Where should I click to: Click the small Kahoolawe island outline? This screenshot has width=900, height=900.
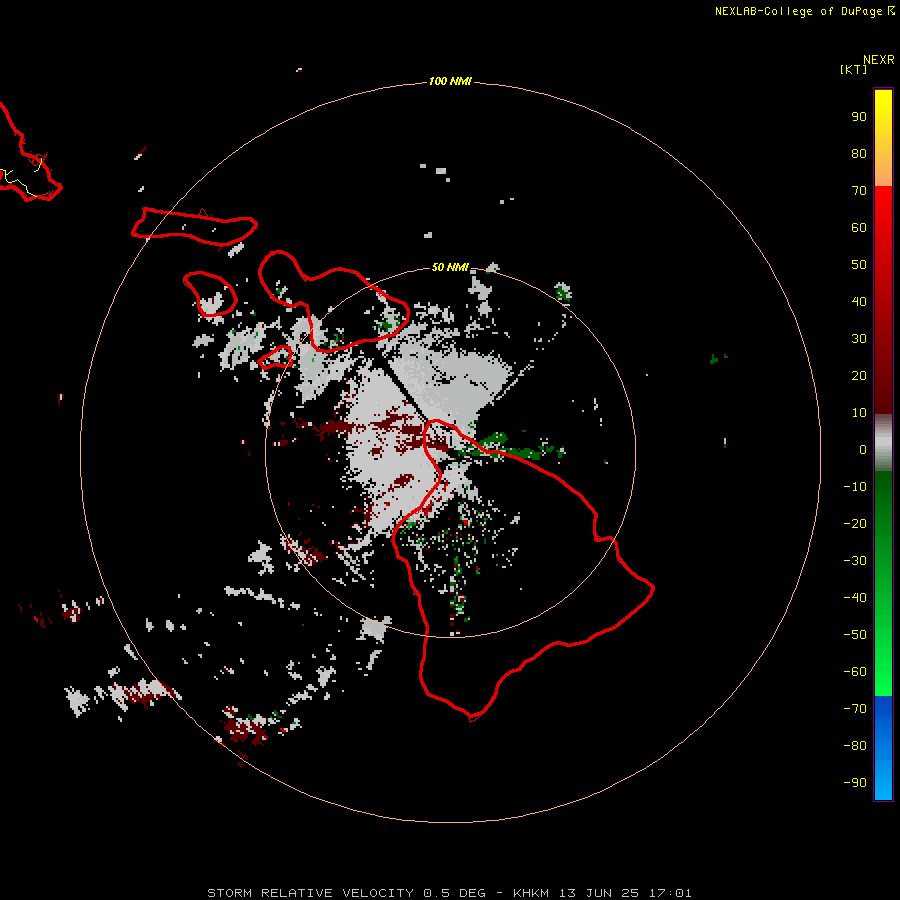point(275,356)
